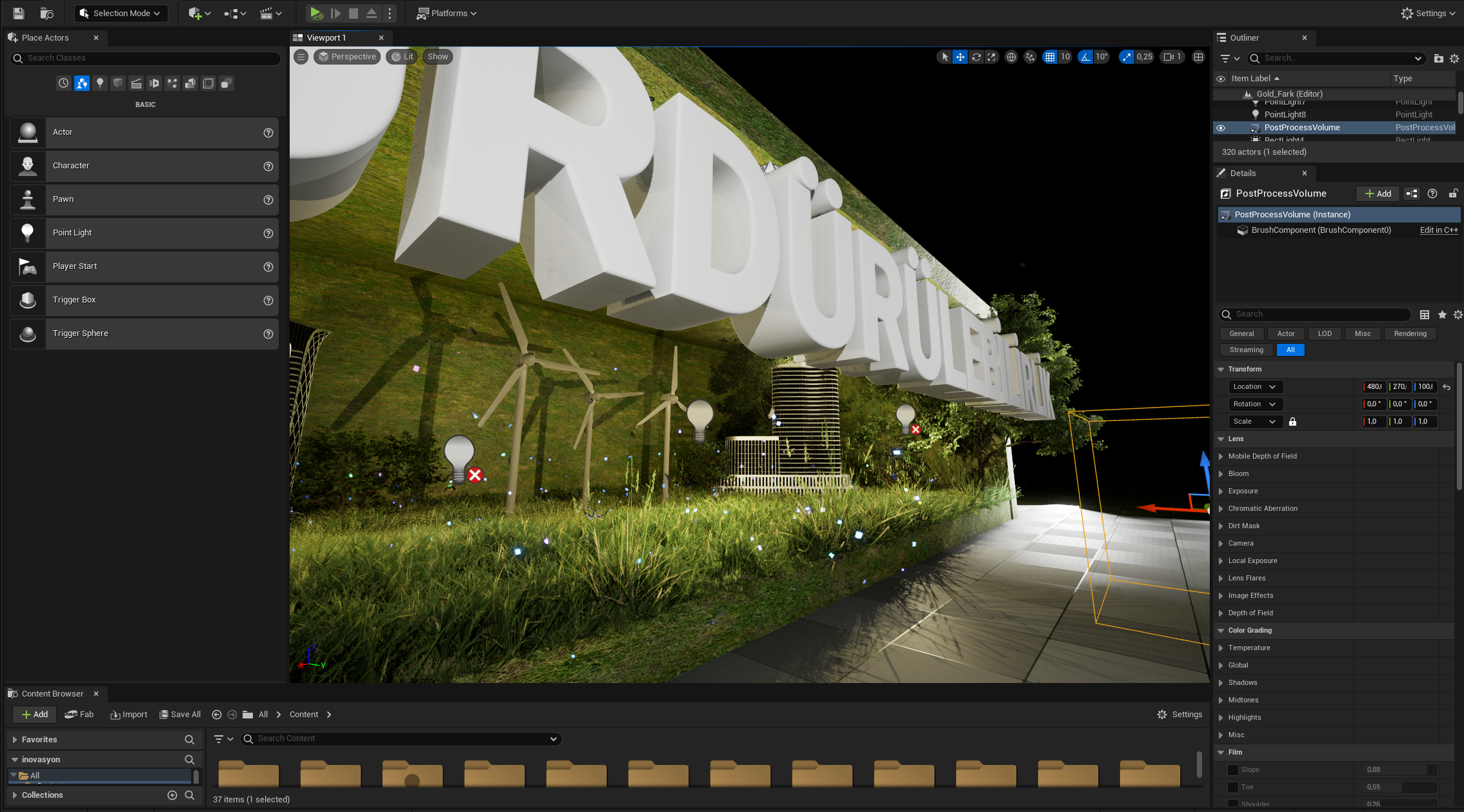Activate the rotate gizmo tool in the viewport
The width and height of the screenshot is (1464, 812).
coord(976,57)
